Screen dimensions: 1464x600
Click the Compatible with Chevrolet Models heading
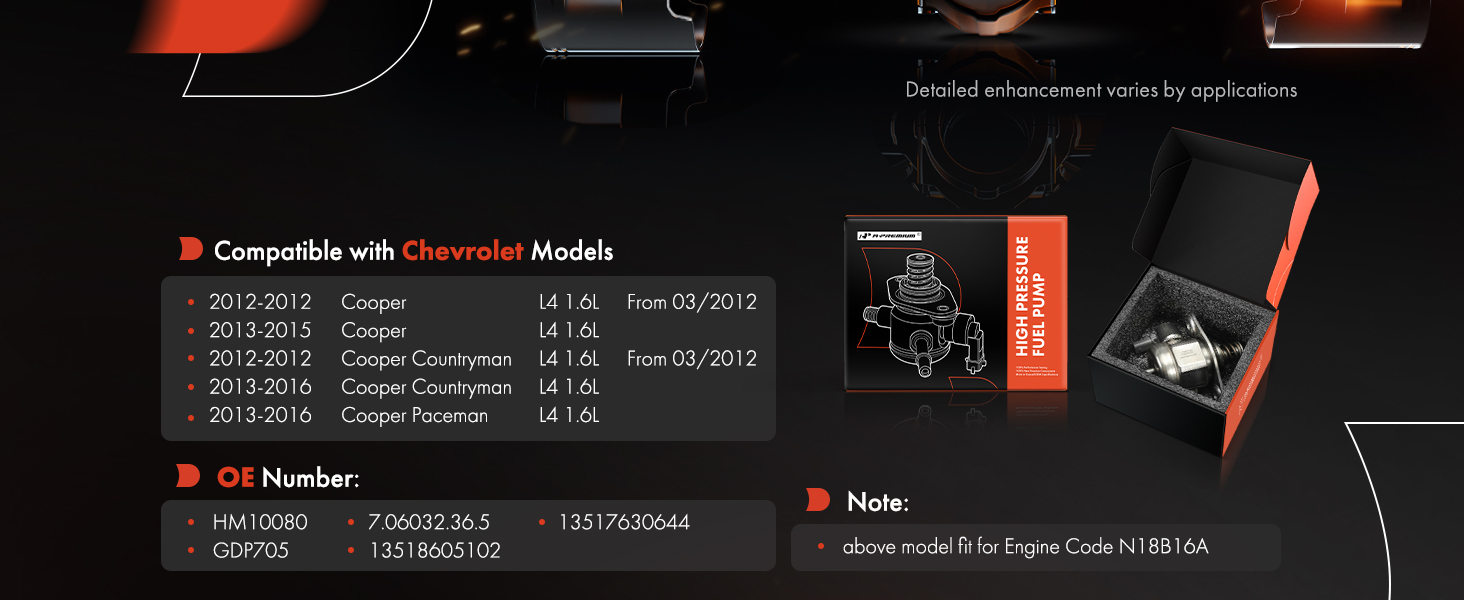tap(413, 251)
